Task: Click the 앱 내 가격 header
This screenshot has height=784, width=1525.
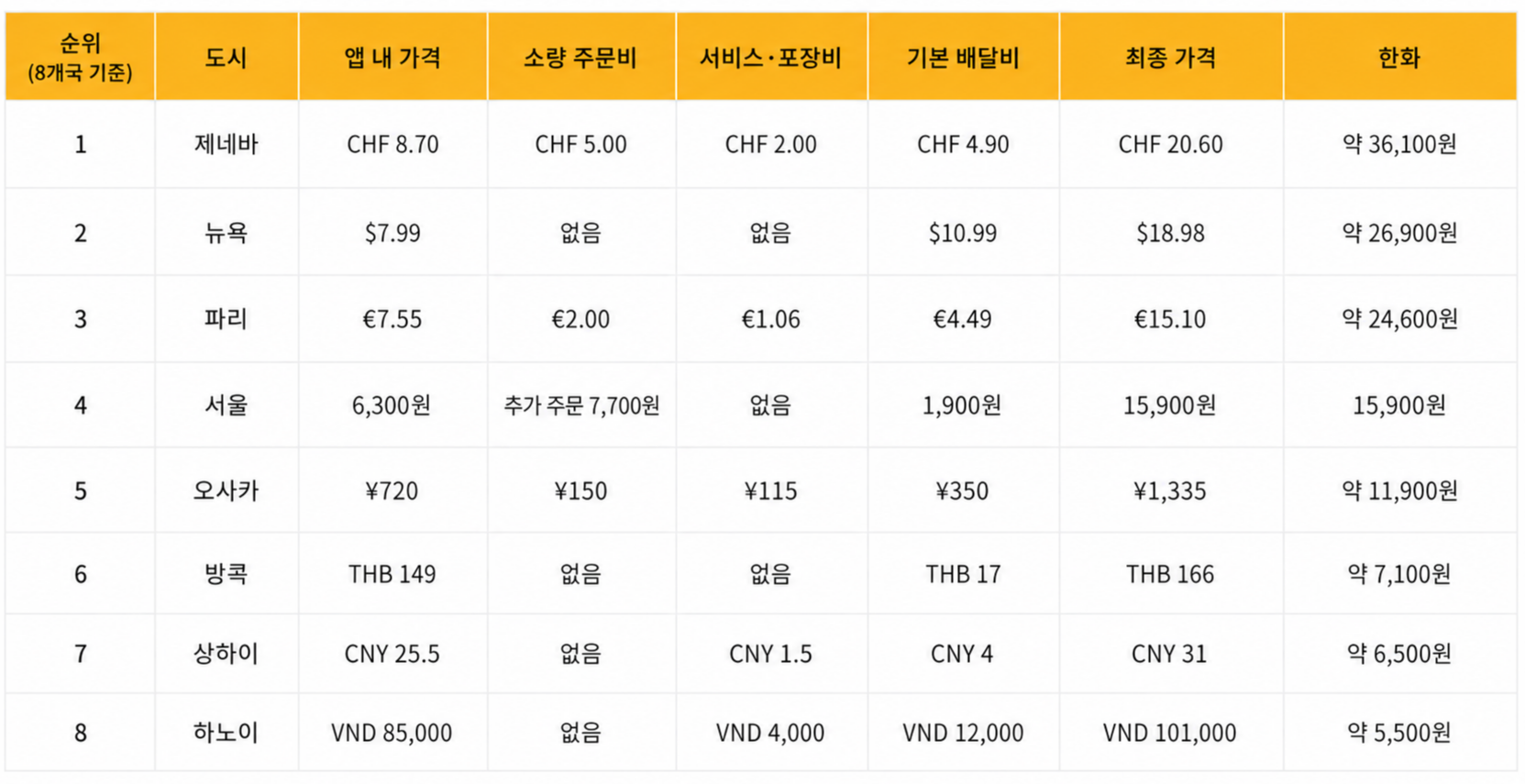Action: (392, 57)
